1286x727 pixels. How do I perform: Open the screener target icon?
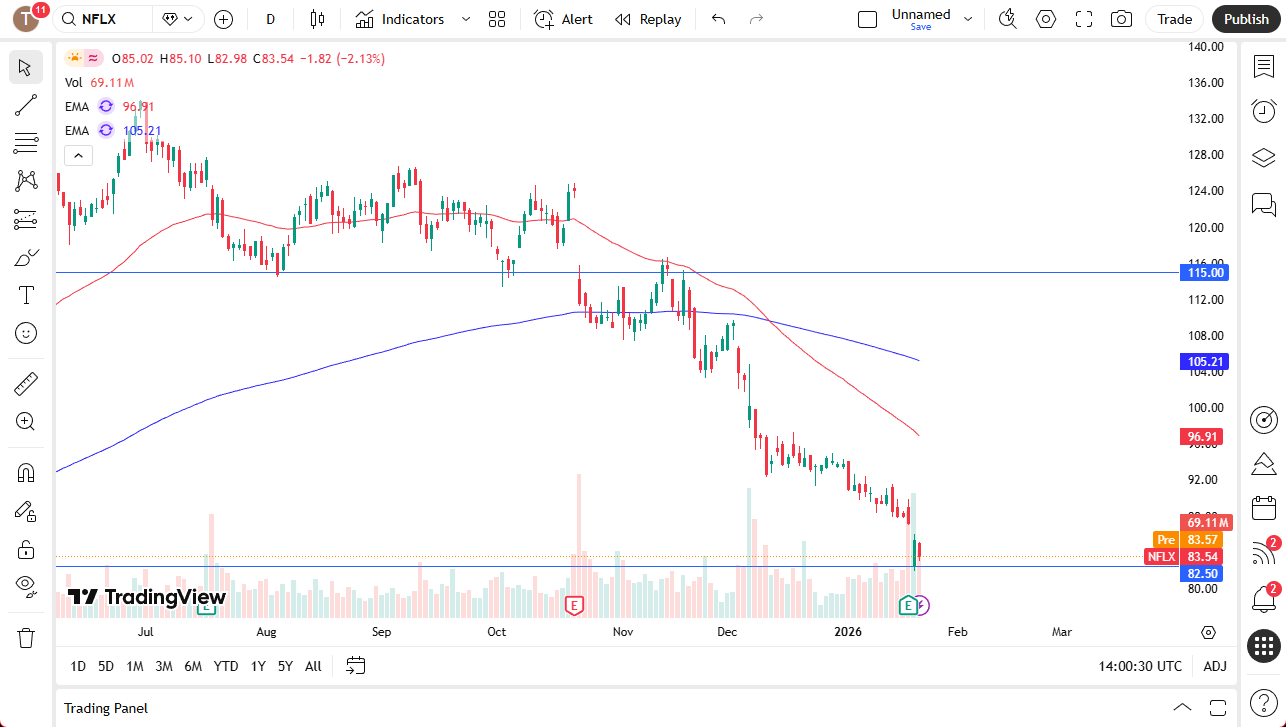1264,420
